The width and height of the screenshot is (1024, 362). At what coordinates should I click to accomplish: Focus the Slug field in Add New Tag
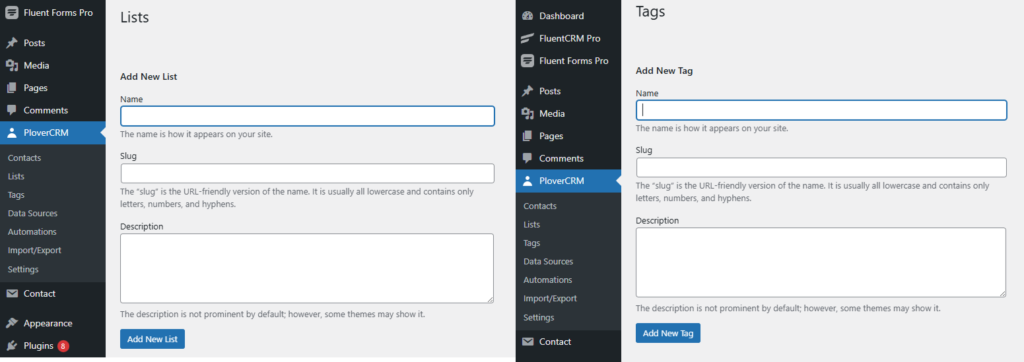pos(822,167)
